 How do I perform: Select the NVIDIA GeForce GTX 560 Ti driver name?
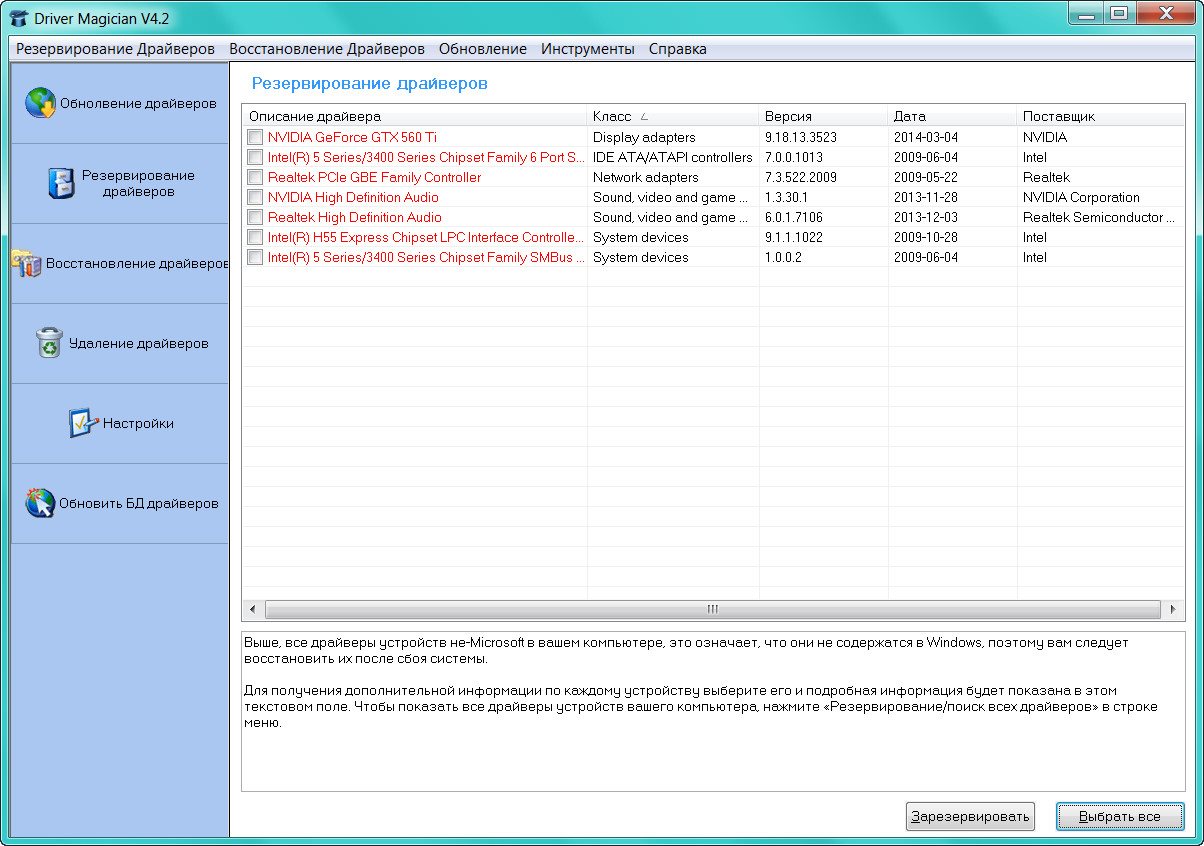click(352, 137)
